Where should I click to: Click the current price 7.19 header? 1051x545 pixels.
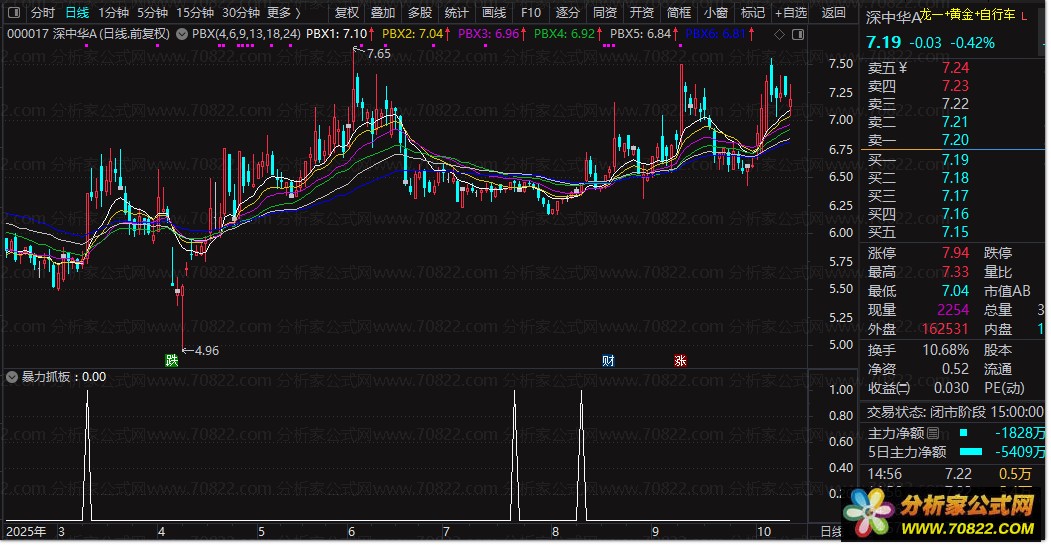(x=883, y=42)
